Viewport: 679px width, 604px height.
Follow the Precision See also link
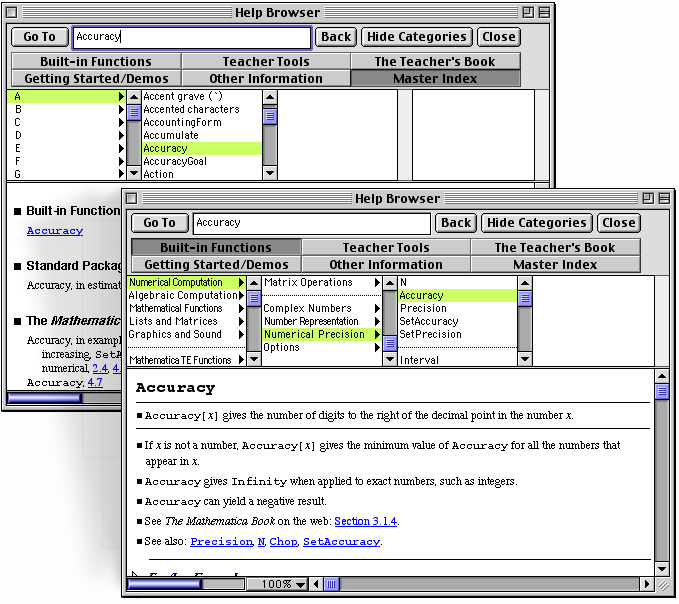pyautogui.click(x=221, y=542)
